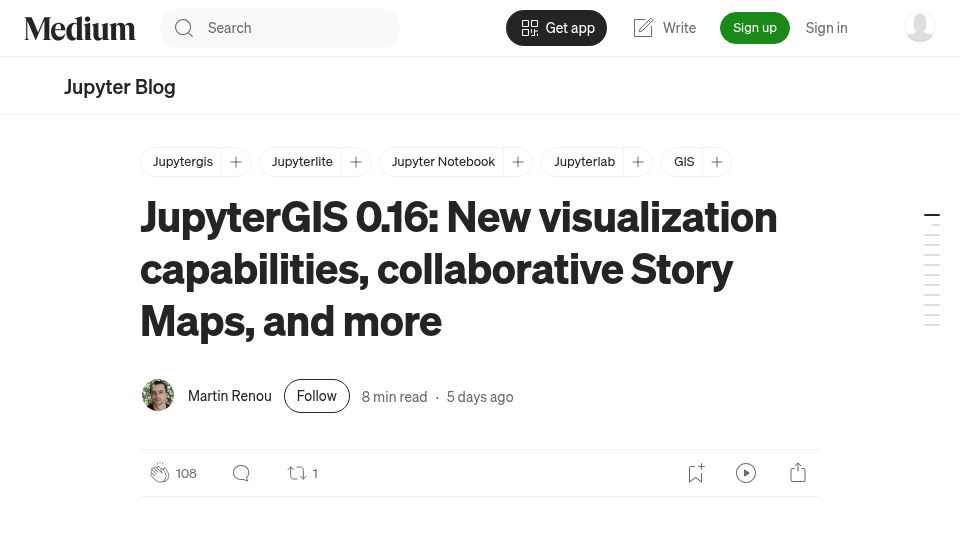Screen dimensions: 960x540
Task: Click Martin Renou's author photo
Action: [158, 396]
